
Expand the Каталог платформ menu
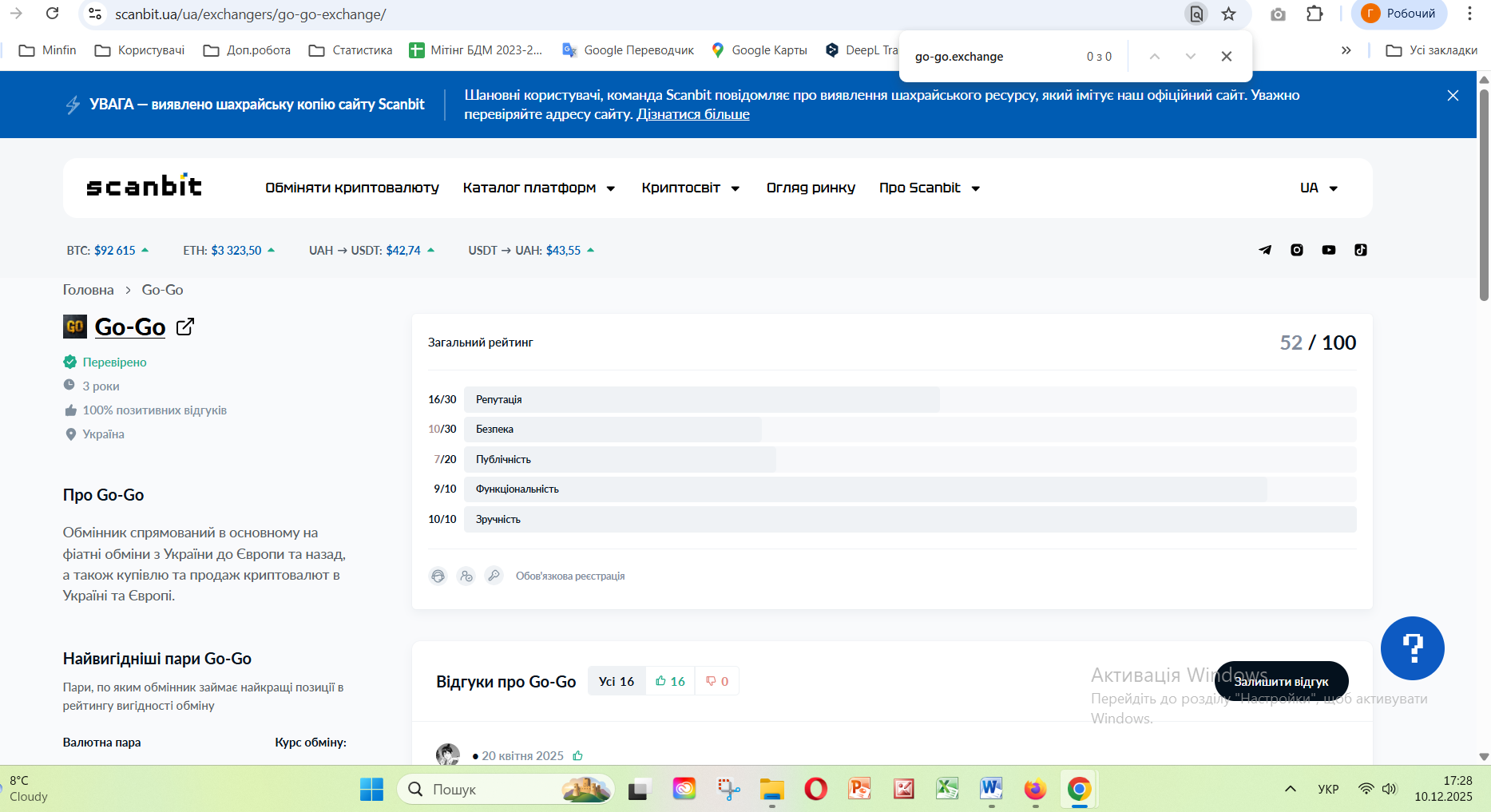pyautogui.click(x=539, y=188)
